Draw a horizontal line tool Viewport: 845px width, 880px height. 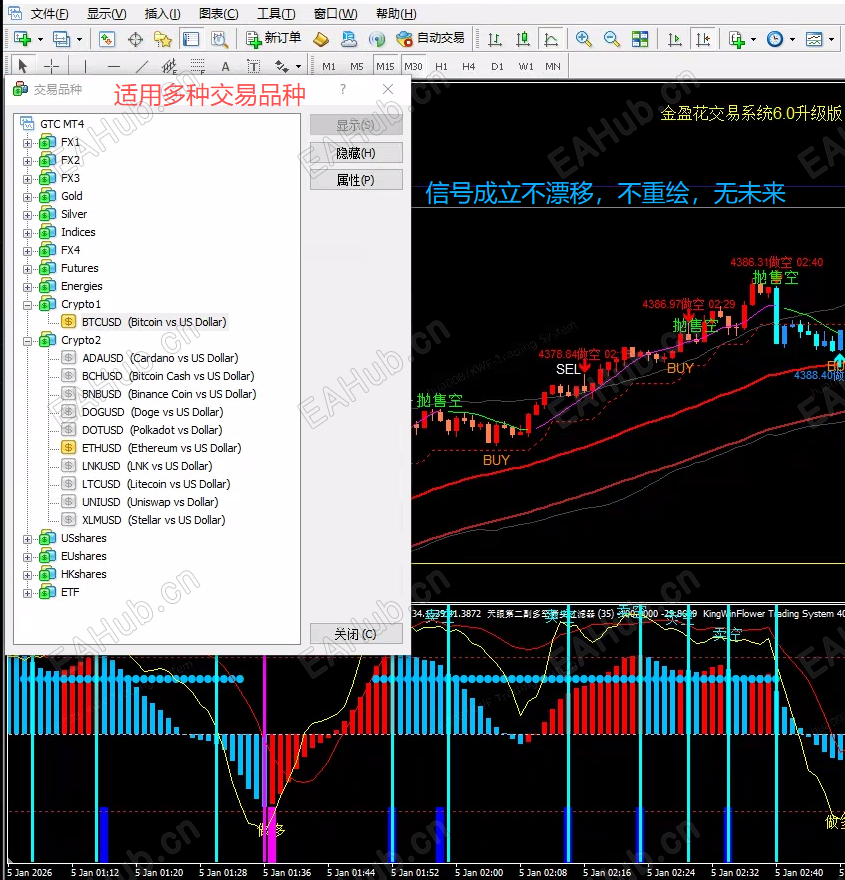[x=114, y=66]
